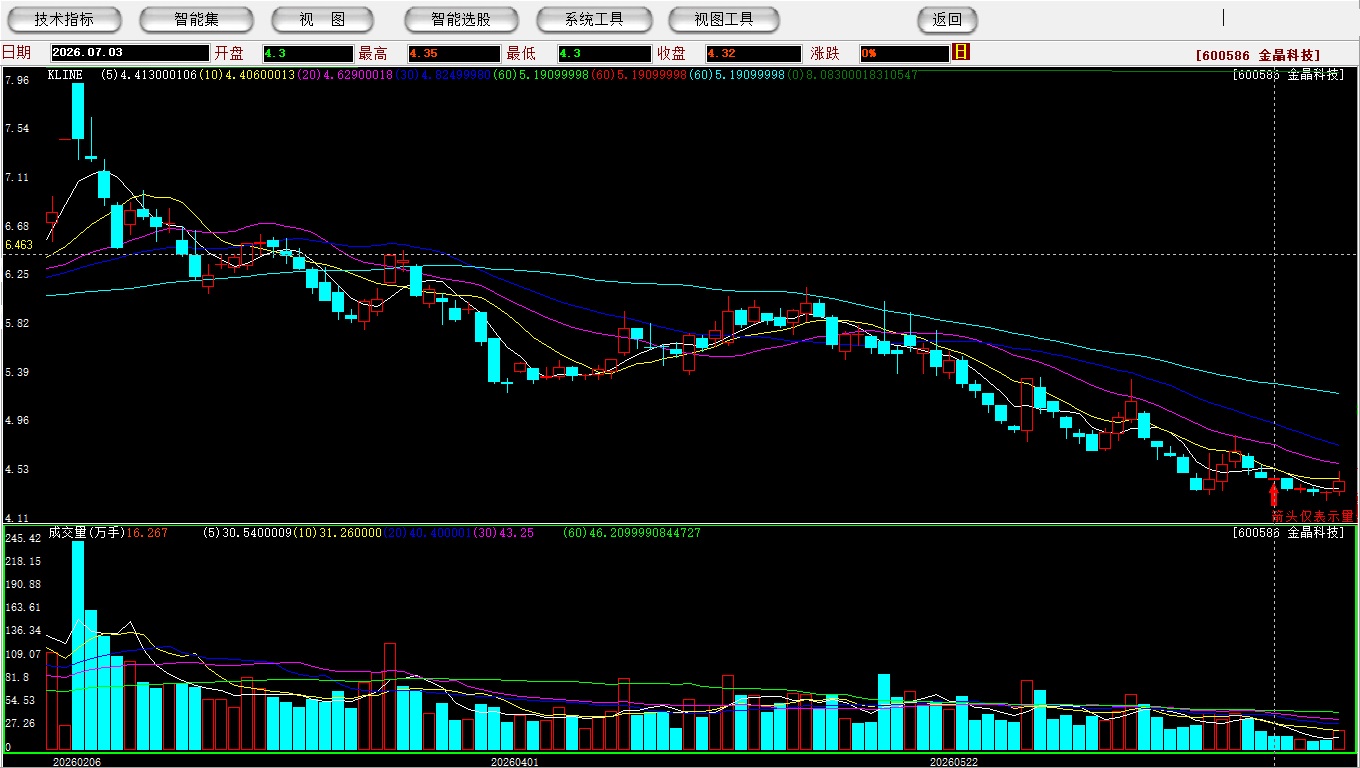The height and width of the screenshot is (768, 1360).
Task: Click the KLINE indicator label
Action: (65, 75)
